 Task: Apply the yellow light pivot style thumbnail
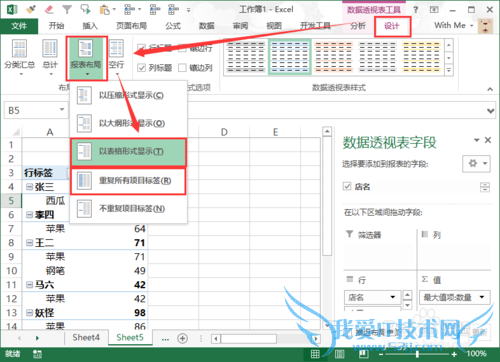pos(422,57)
